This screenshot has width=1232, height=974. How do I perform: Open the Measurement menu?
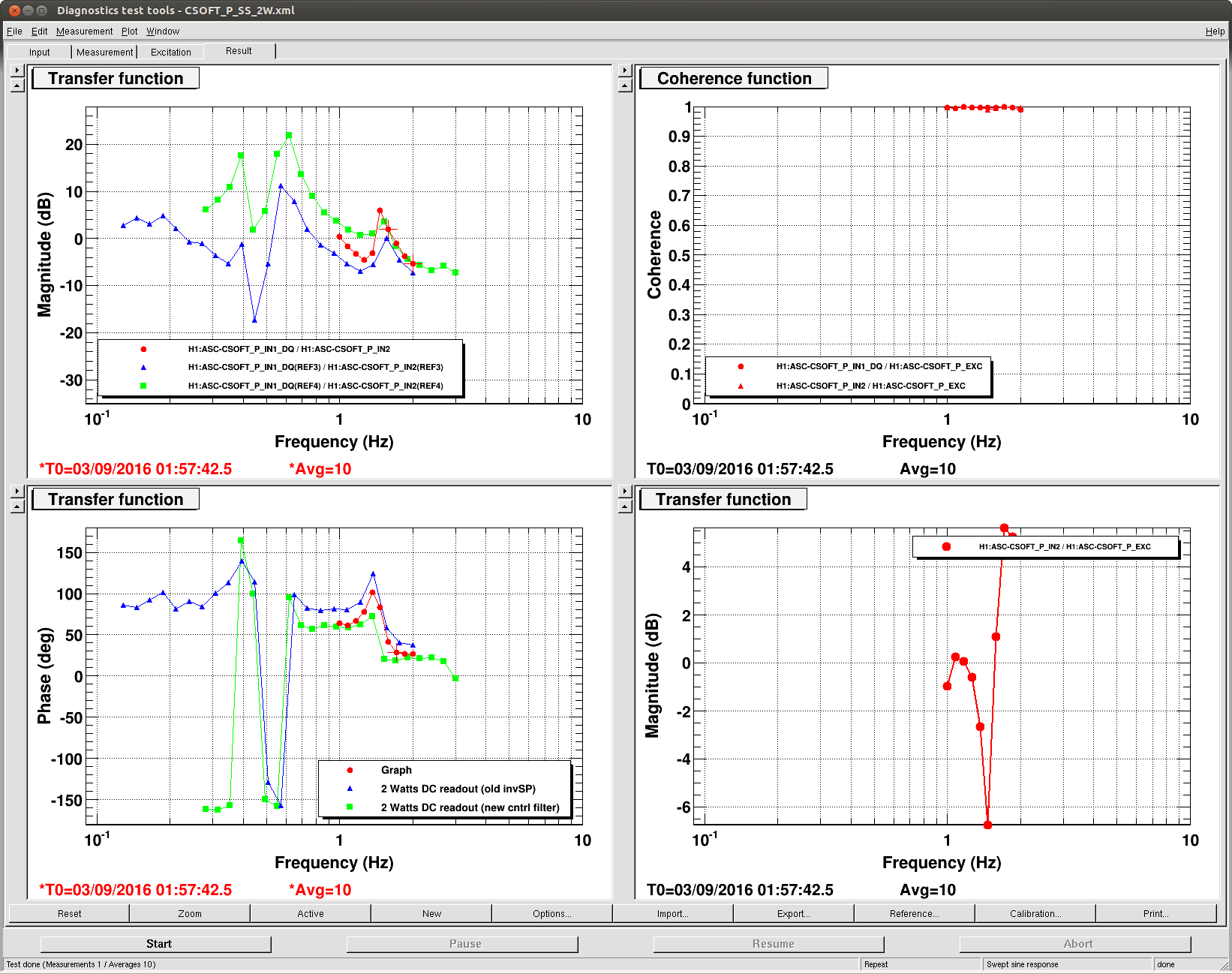(85, 32)
